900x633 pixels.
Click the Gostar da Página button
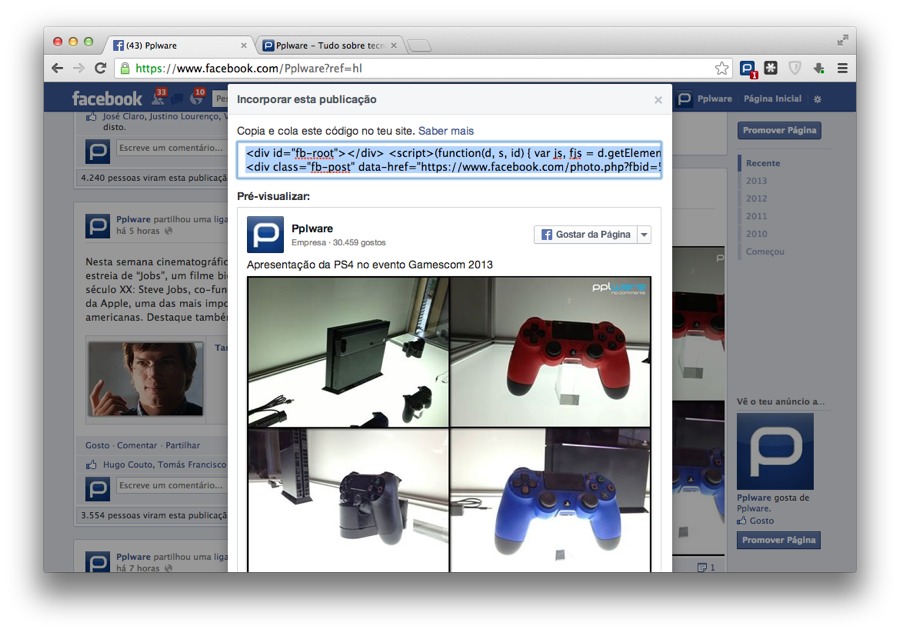tap(585, 234)
